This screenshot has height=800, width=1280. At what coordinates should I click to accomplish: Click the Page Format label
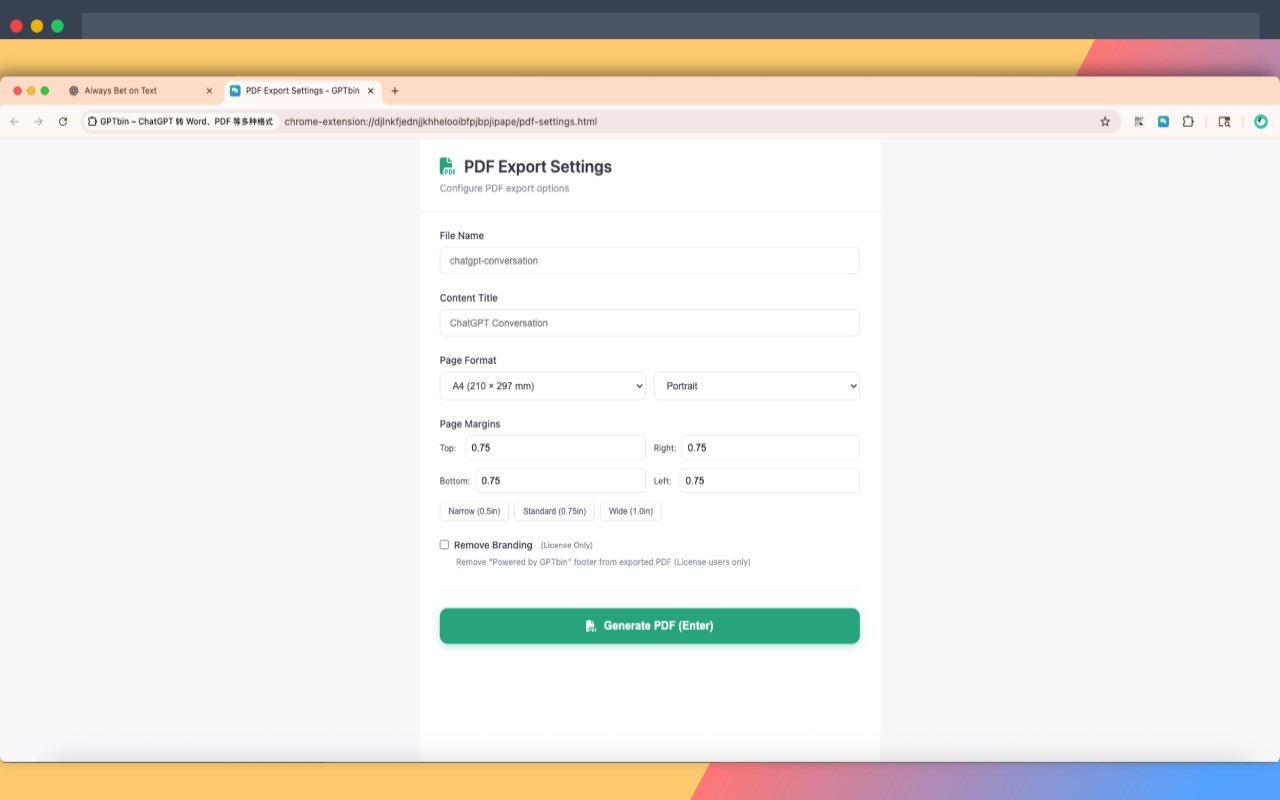(468, 360)
